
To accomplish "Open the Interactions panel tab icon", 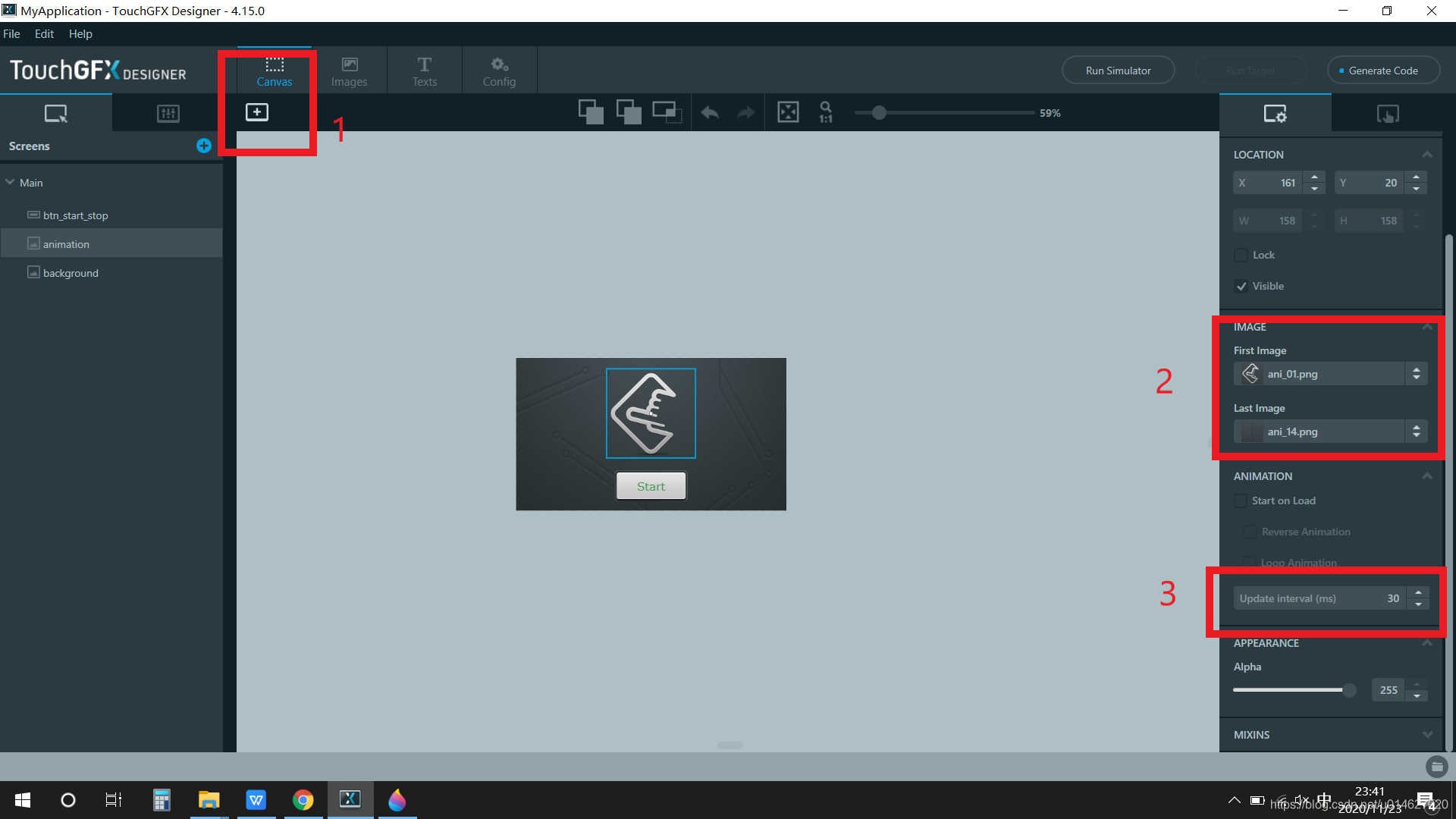I will pyautogui.click(x=1387, y=114).
